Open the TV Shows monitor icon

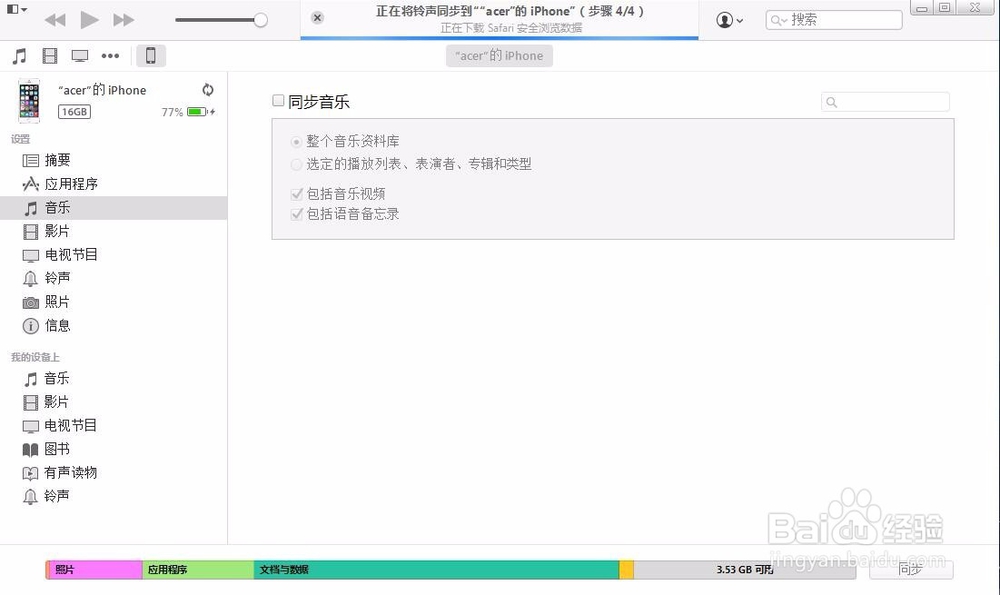[80, 56]
